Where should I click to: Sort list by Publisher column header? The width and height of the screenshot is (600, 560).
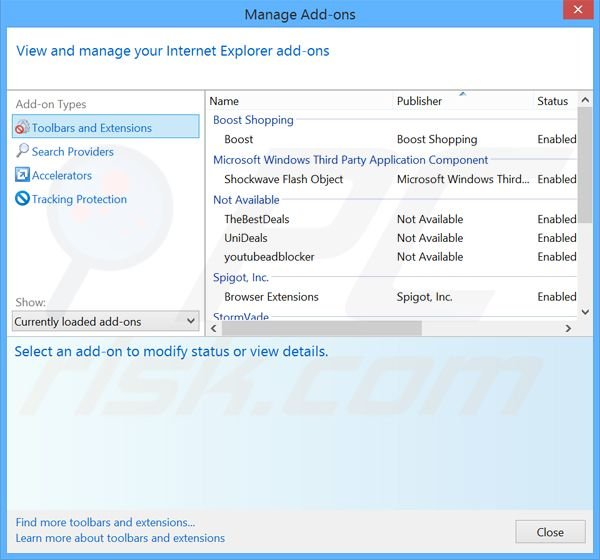[419, 101]
